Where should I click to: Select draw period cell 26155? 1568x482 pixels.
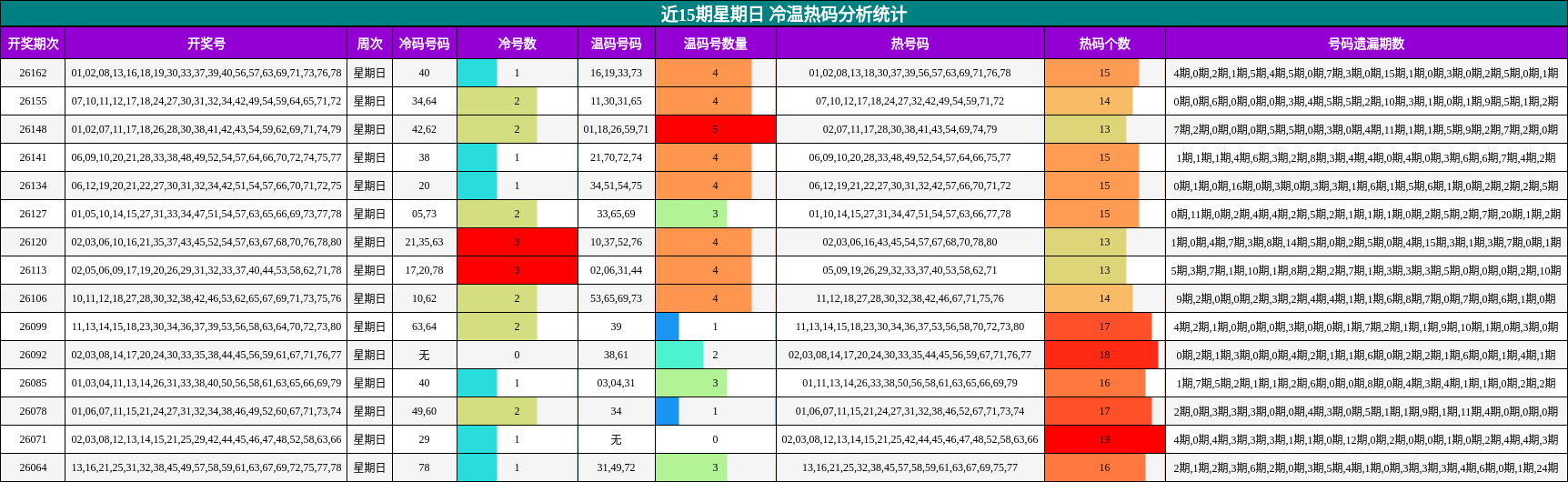[33, 101]
